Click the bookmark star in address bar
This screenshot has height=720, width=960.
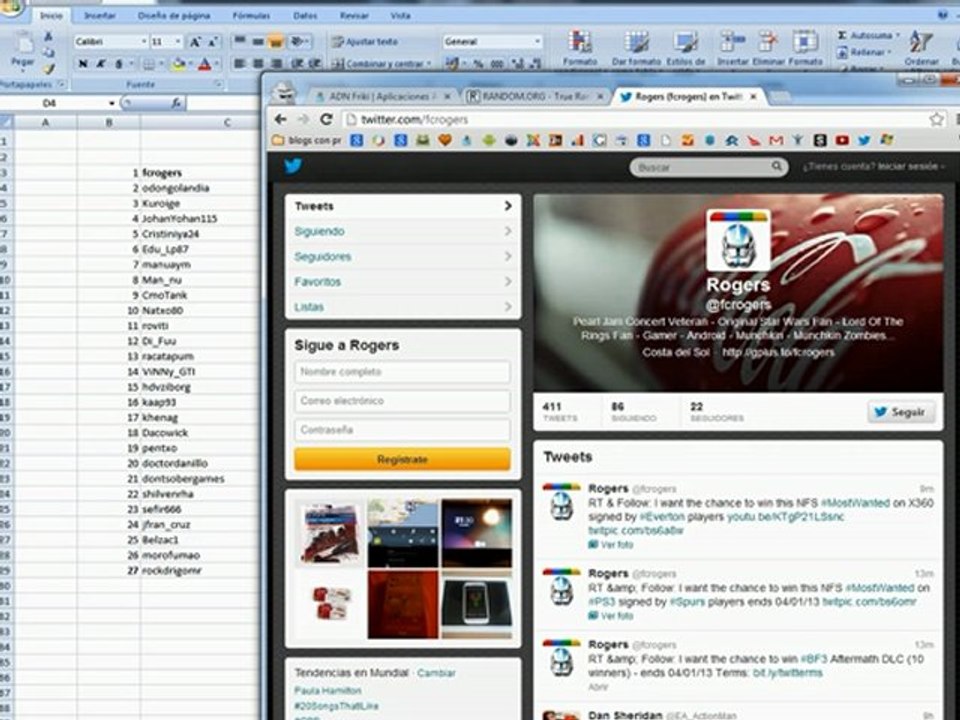tap(936, 119)
